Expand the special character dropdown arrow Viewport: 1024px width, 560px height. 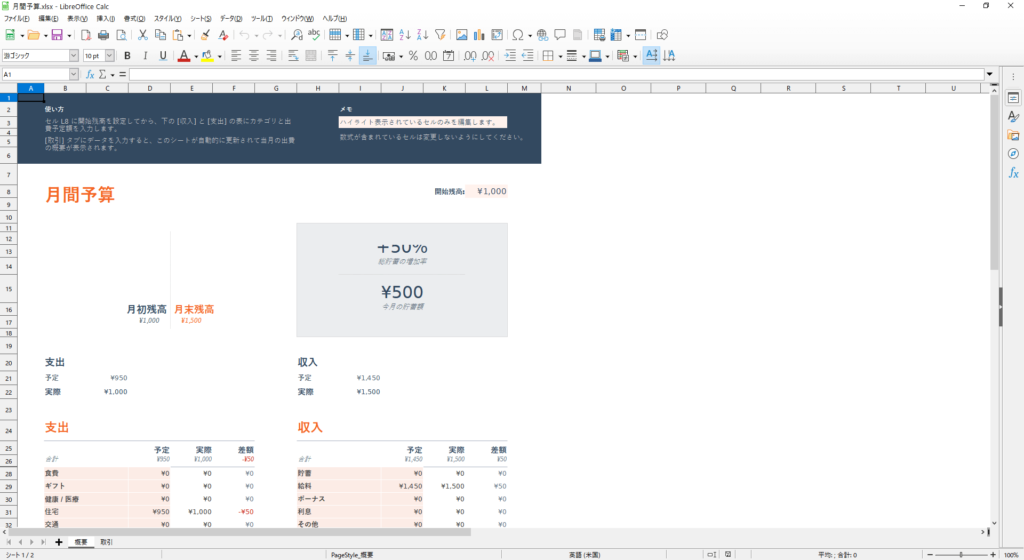coord(529,36)
